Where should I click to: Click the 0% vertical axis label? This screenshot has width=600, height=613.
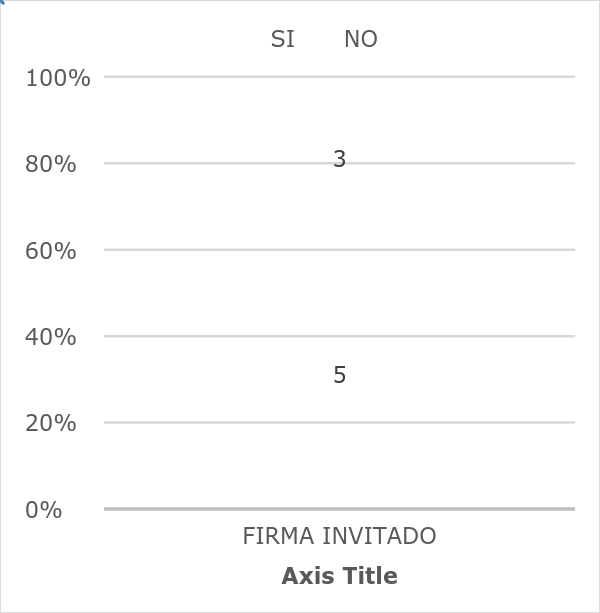43,510
